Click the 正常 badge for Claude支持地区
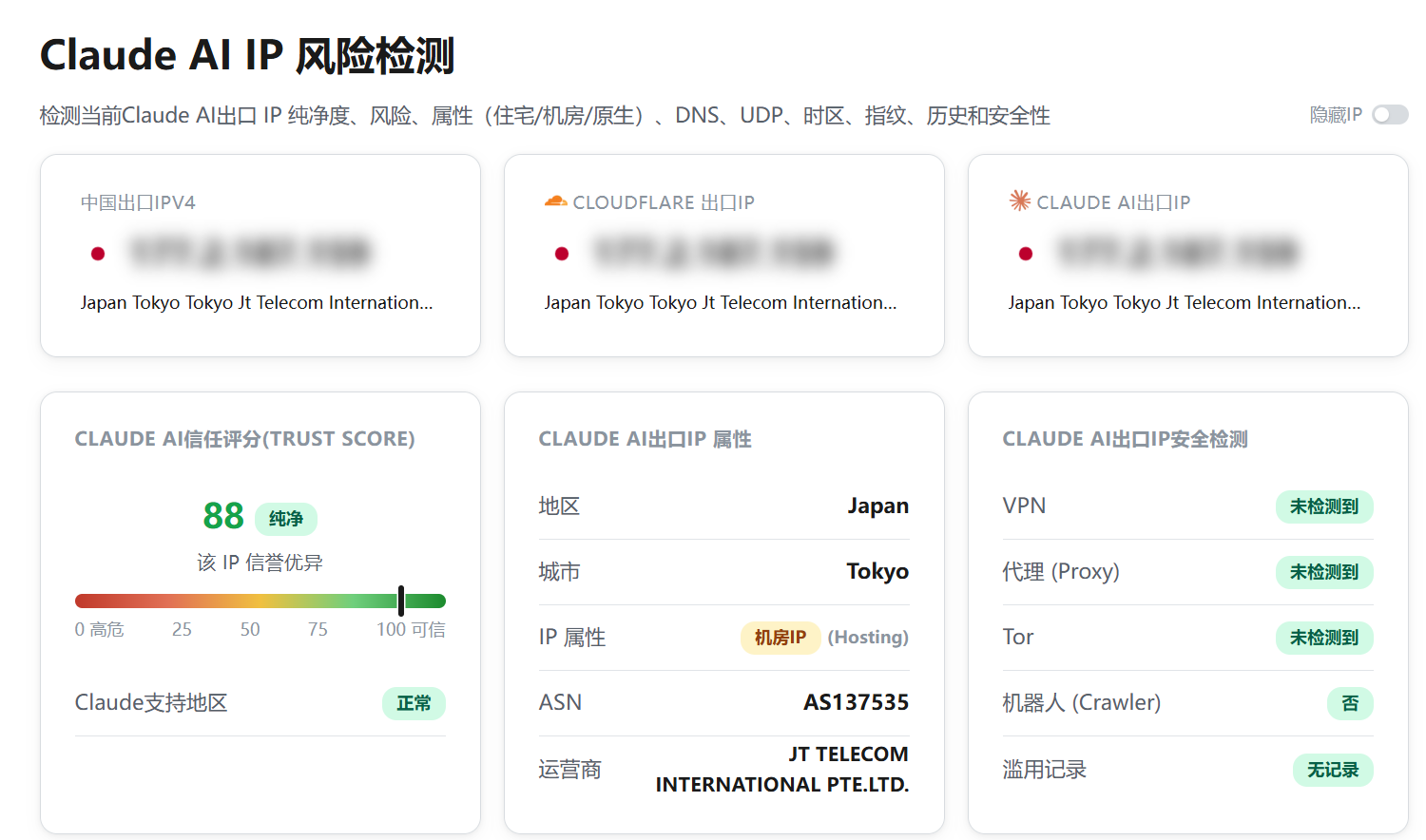The height and width of the screenshot is (840, 1426). (414, 703)
